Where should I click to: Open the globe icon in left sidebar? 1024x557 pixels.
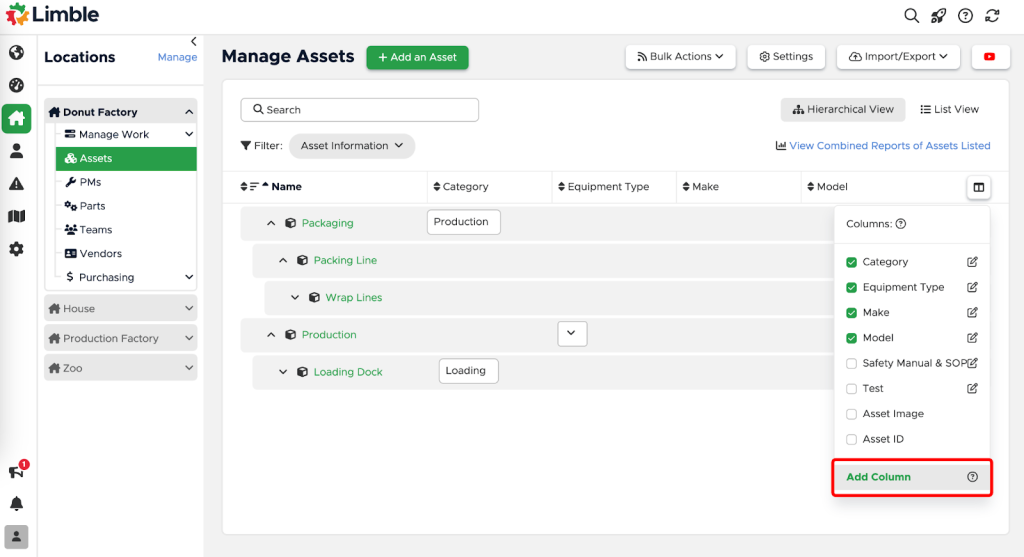coord(16,52)
